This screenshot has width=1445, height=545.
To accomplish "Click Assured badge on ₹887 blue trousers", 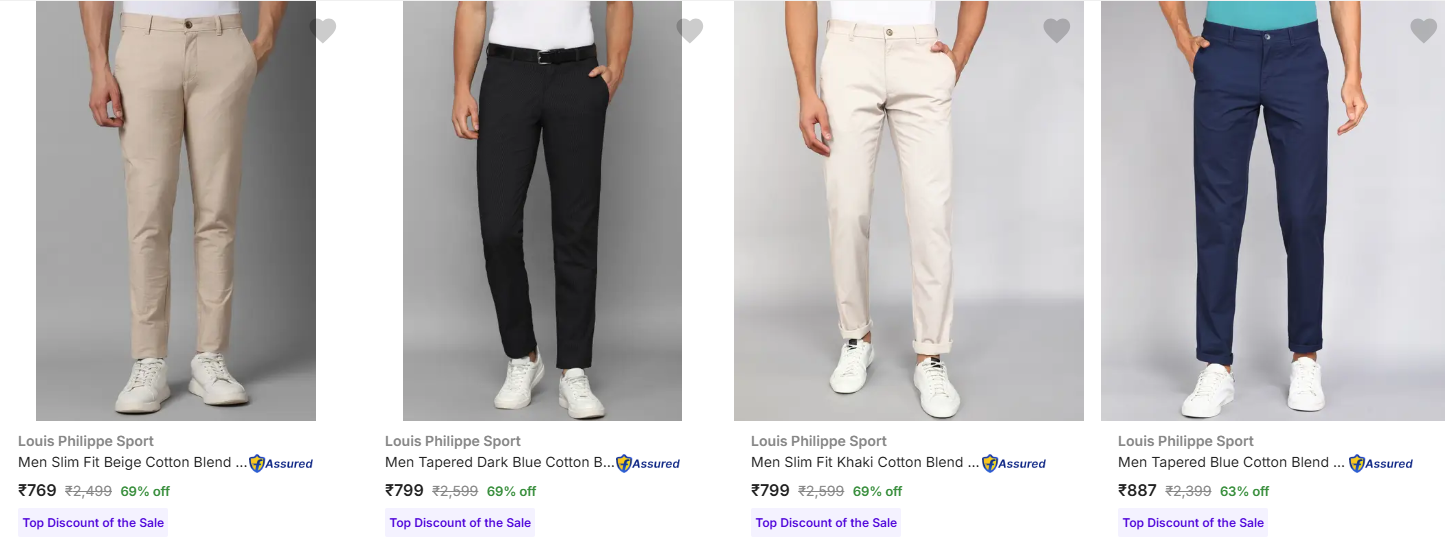I will point(1381,463).
